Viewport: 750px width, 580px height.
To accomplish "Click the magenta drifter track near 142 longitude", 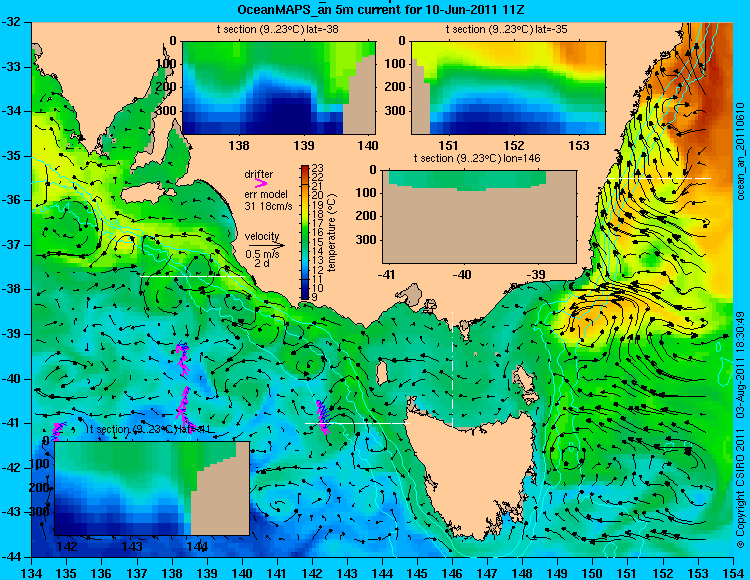I will pos(323,416).
